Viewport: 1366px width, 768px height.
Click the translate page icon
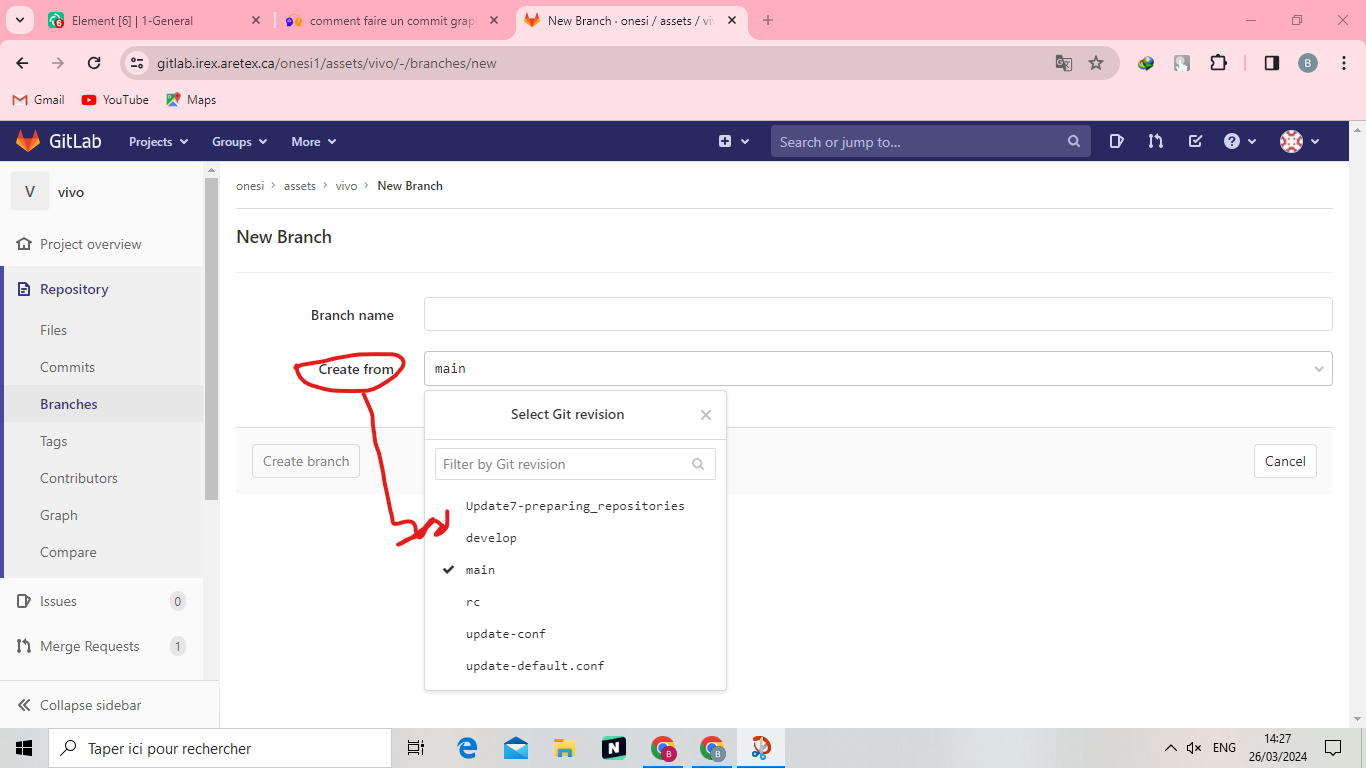(x=1064, y=63)
